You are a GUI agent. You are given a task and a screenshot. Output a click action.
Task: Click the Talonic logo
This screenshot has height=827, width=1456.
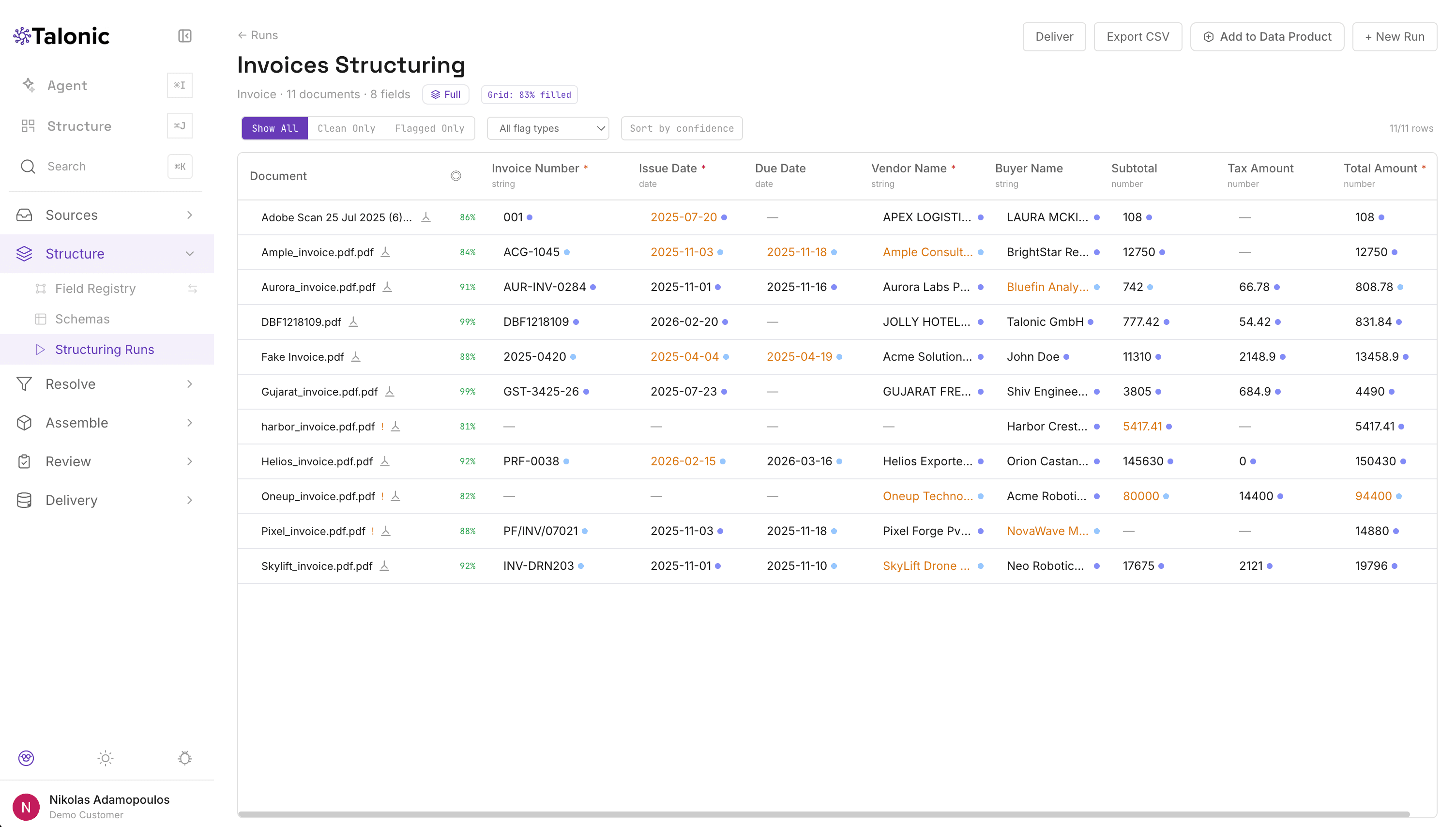(61, 36)
